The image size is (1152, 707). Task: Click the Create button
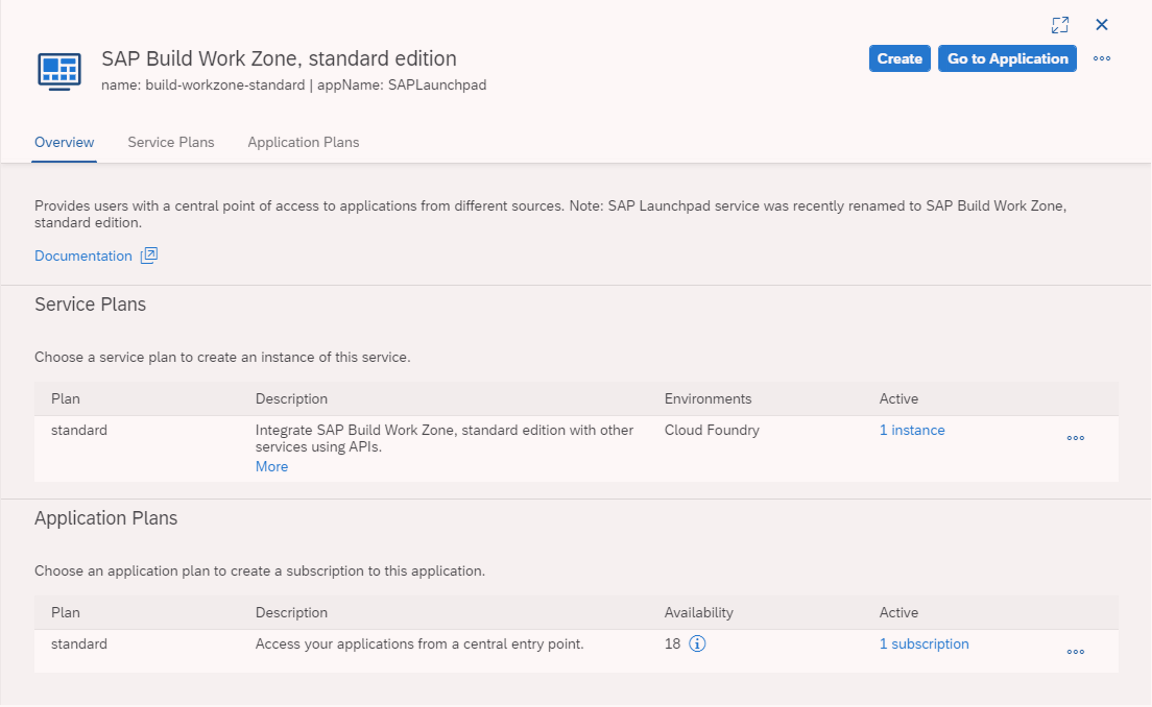click(899, 59)
